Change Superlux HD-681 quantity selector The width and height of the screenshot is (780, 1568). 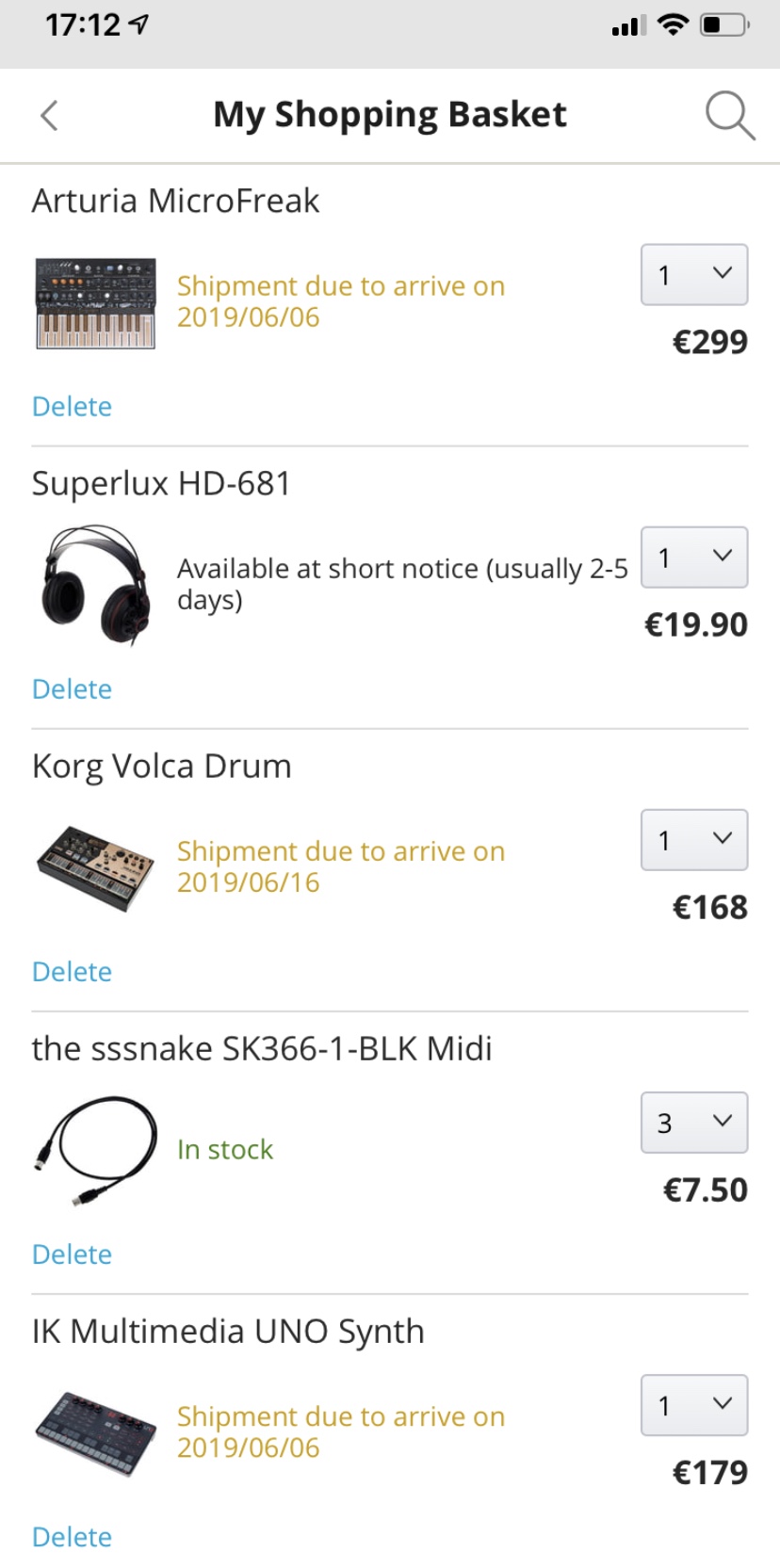click(694, 558)
